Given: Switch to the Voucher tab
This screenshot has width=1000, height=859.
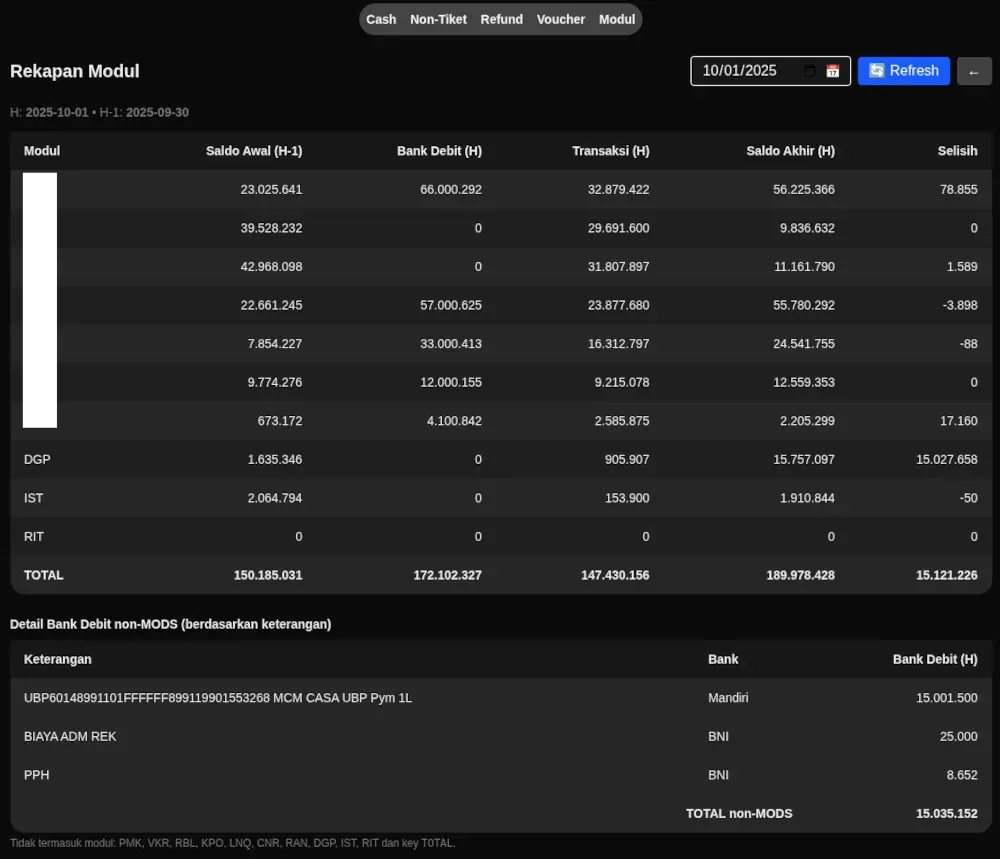Looking at the screenshot, I should click(561, 19).
